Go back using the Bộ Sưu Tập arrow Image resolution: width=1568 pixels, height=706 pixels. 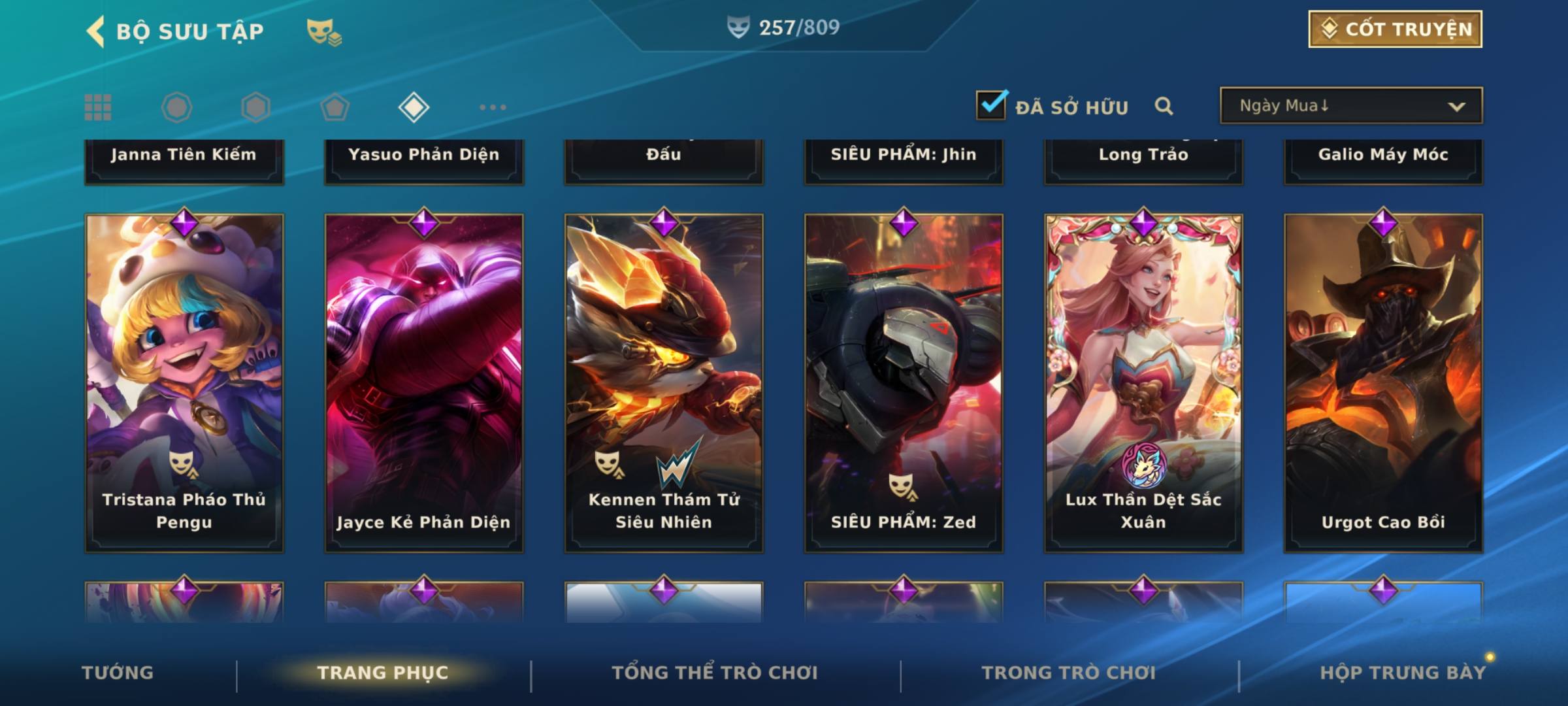(x=95, y=31)
